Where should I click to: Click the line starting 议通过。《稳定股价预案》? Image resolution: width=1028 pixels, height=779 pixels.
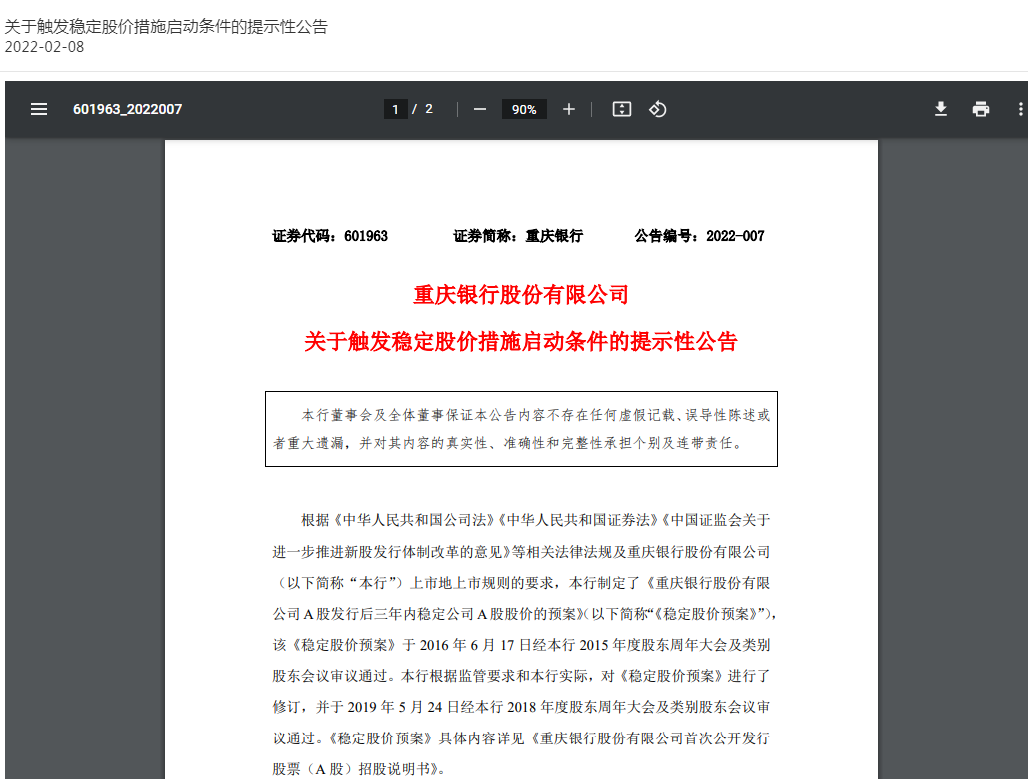coord(521,738)
